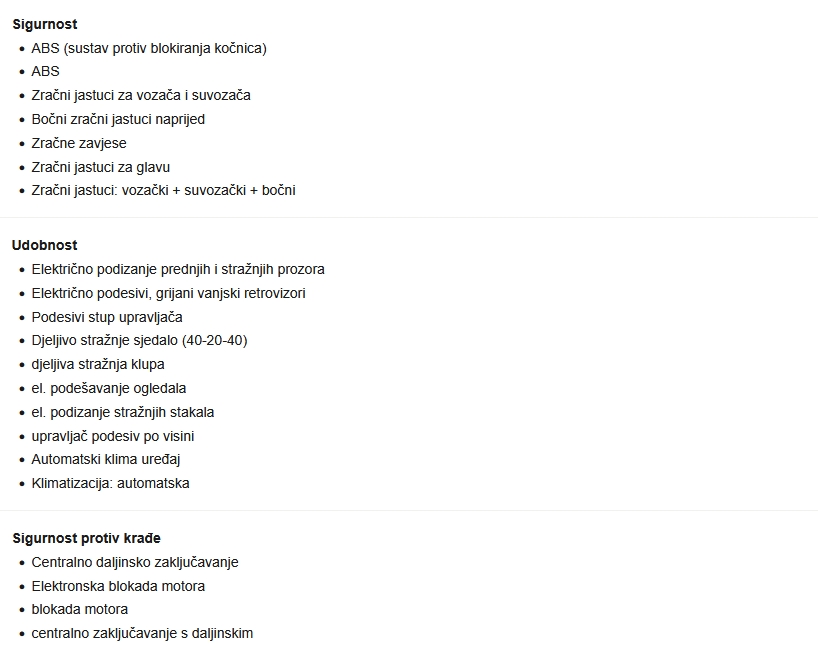
Task: Select centralno zaključavanje s daljinskim entry
Action: click(142, 633)
